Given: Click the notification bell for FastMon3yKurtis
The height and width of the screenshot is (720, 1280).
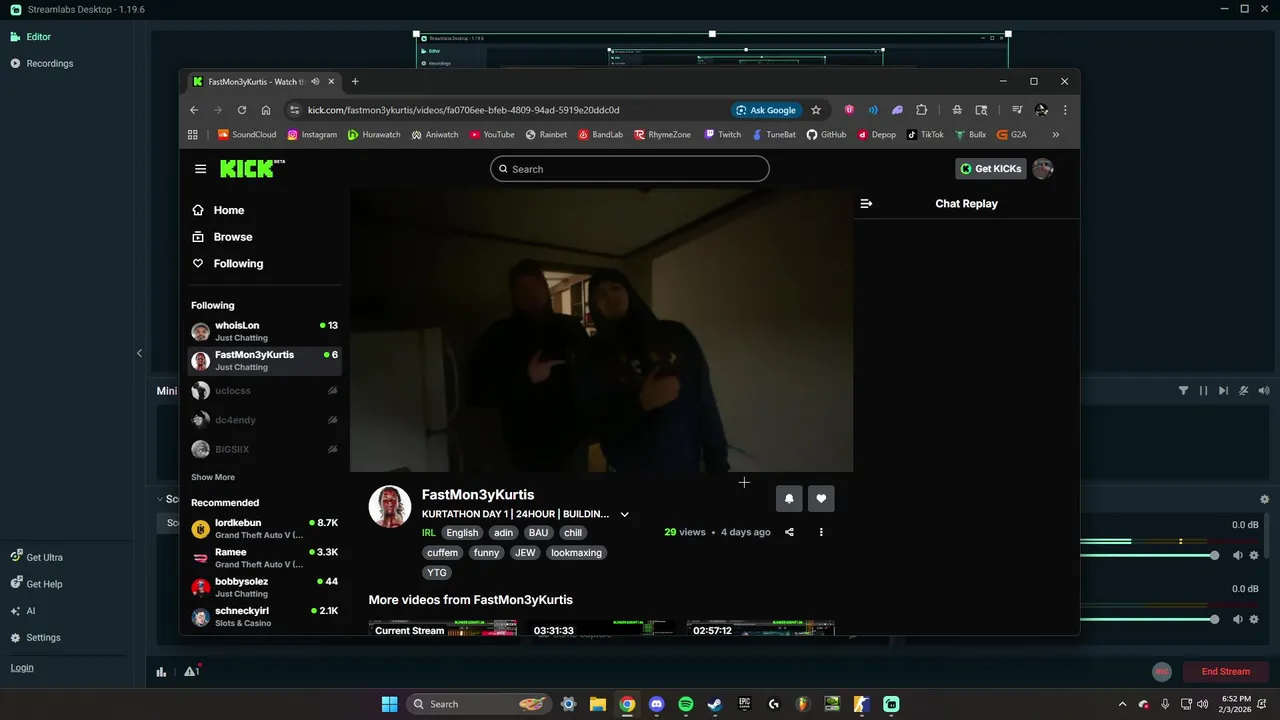Looking at the screenshot, I should (x=789, y=498).
